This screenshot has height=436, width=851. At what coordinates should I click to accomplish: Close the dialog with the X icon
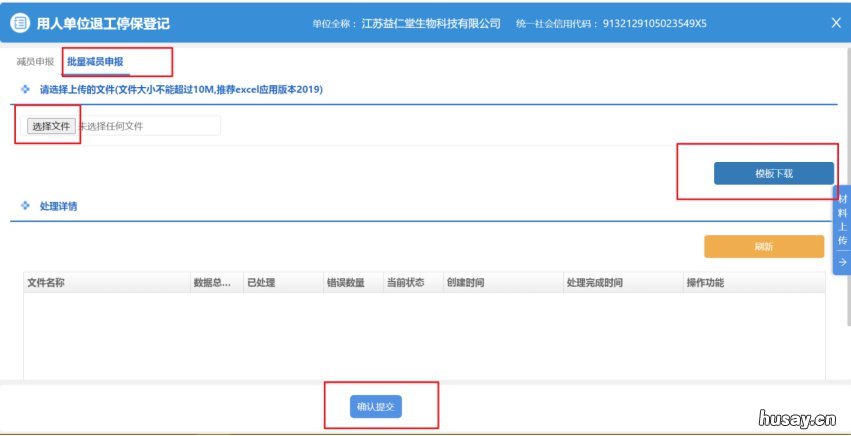point(836,23)
